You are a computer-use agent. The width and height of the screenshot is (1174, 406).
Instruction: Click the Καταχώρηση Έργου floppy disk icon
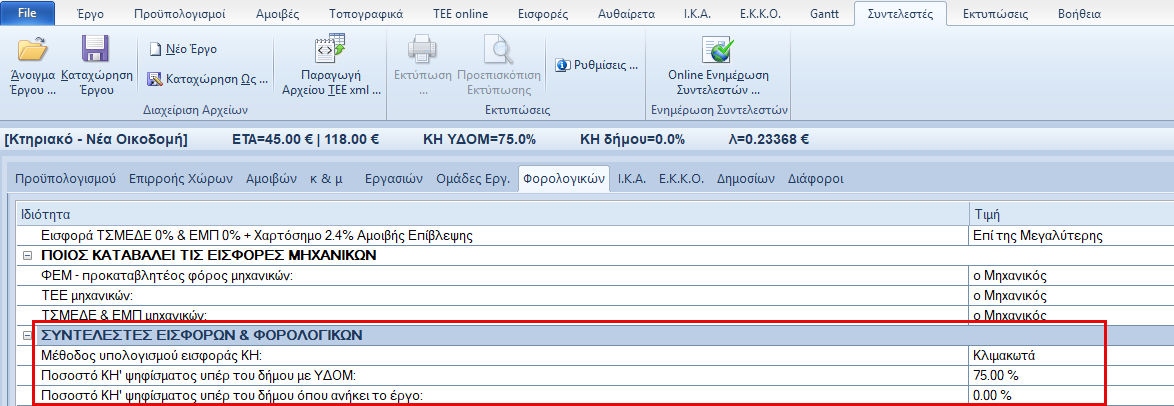(x=96, y=50)
